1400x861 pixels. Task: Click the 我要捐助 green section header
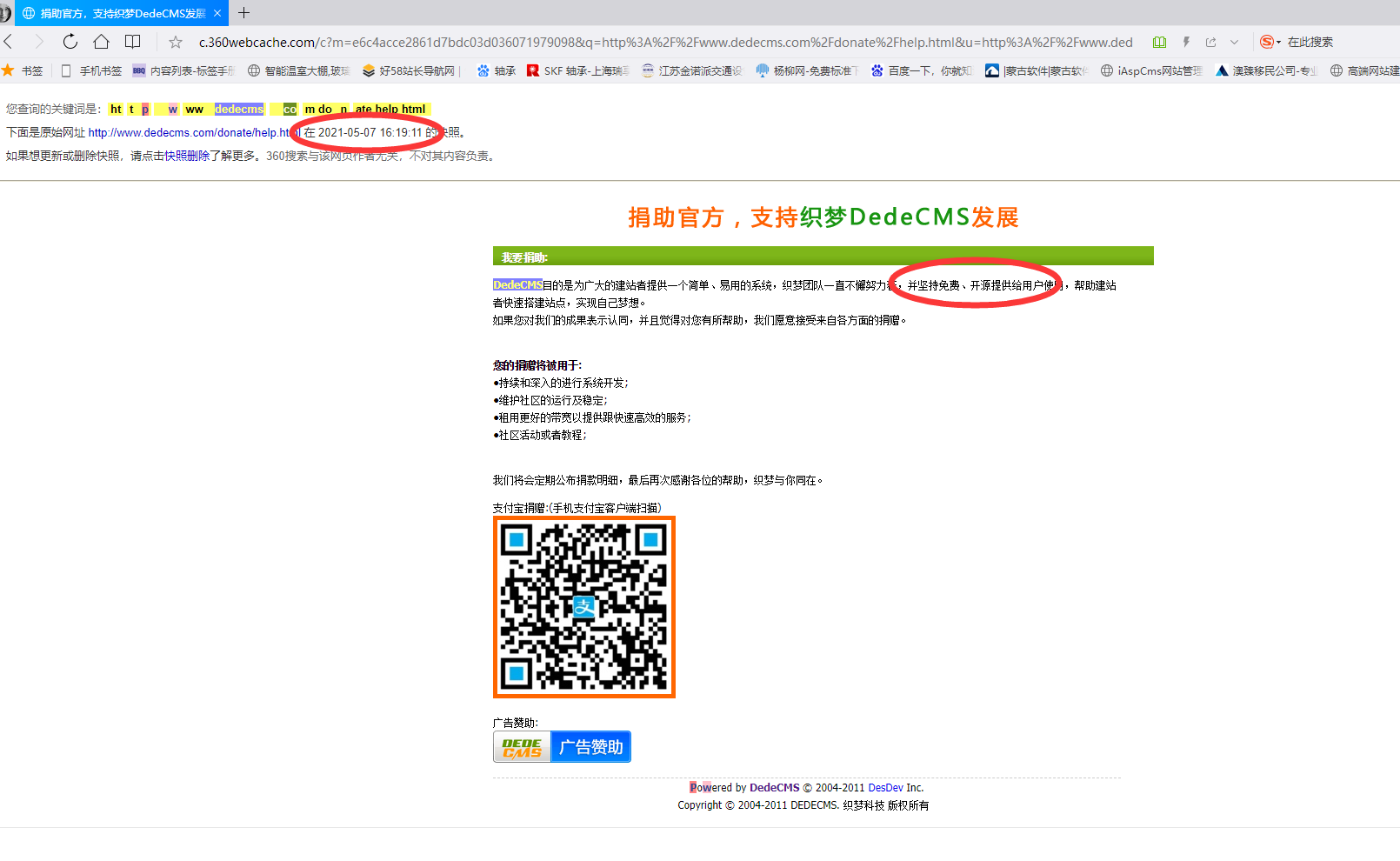[823, 256]
